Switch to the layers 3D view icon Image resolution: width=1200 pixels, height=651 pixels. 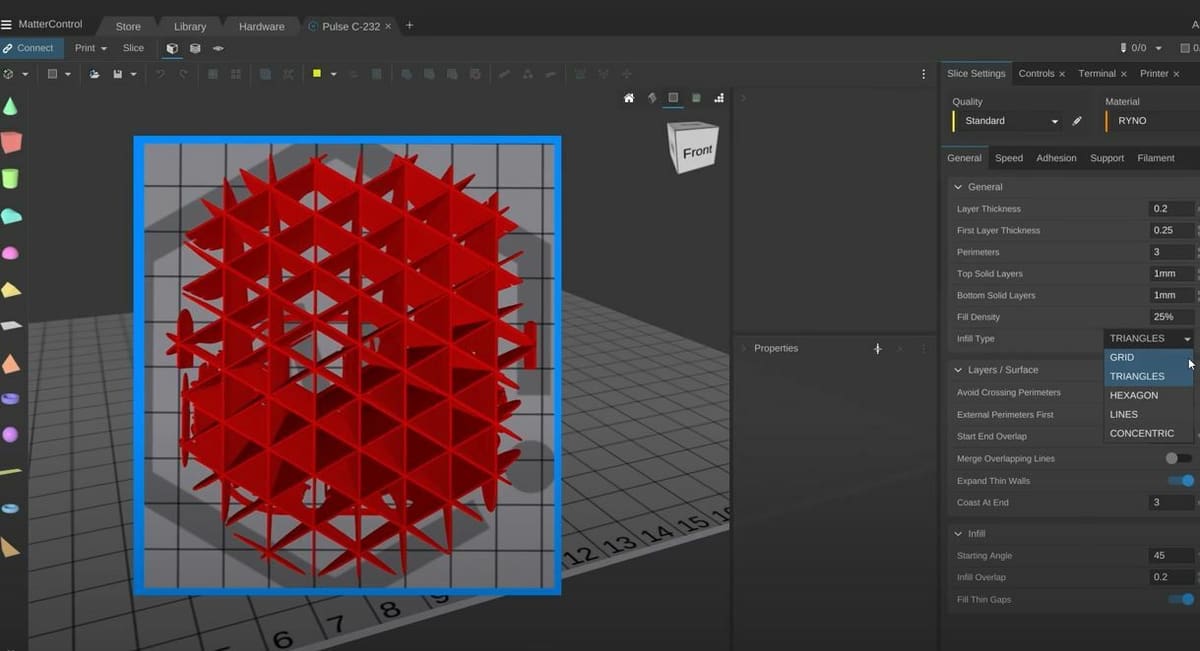pos(195,48)
